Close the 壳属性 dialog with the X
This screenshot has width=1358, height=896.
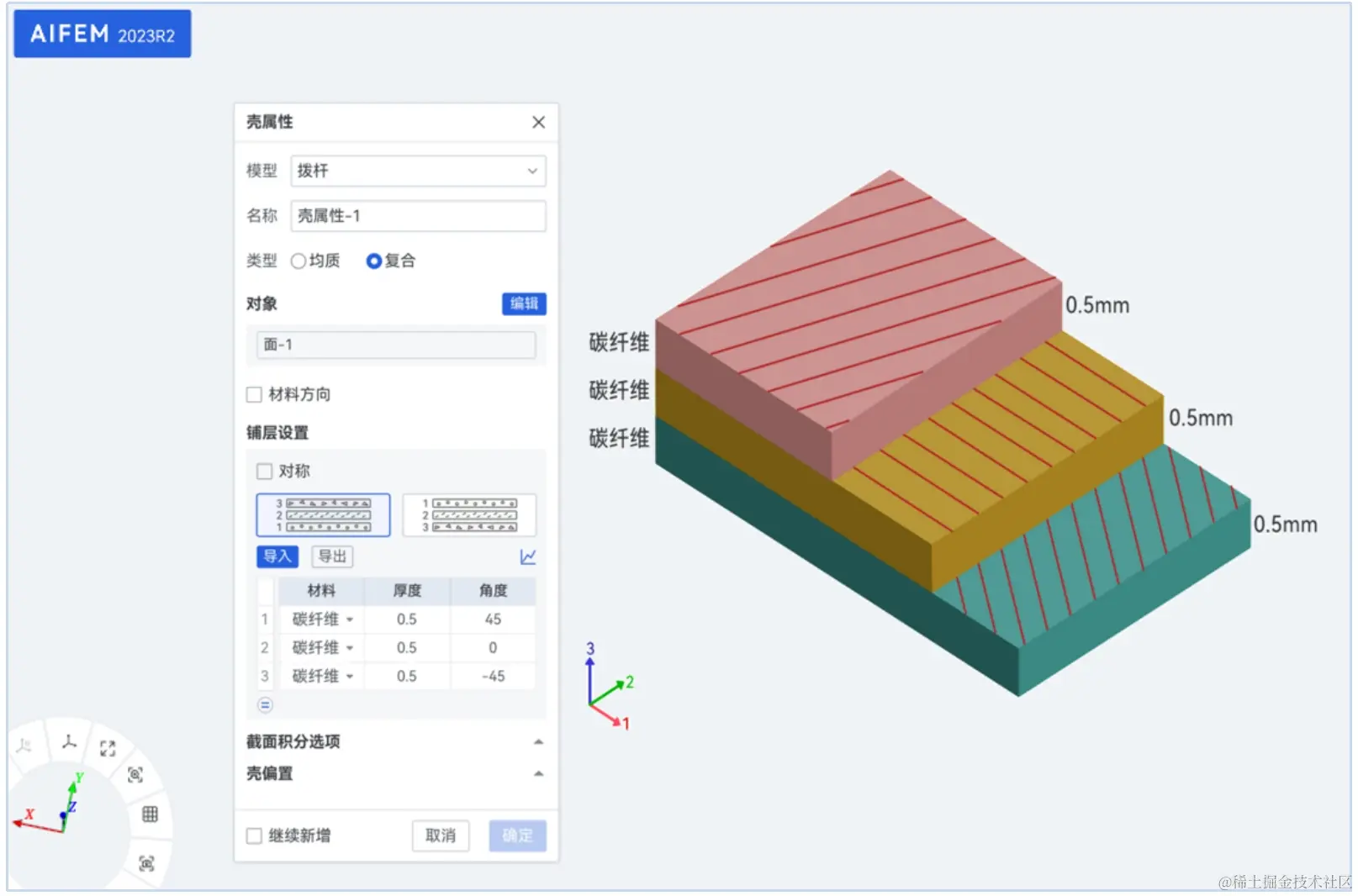538,122
